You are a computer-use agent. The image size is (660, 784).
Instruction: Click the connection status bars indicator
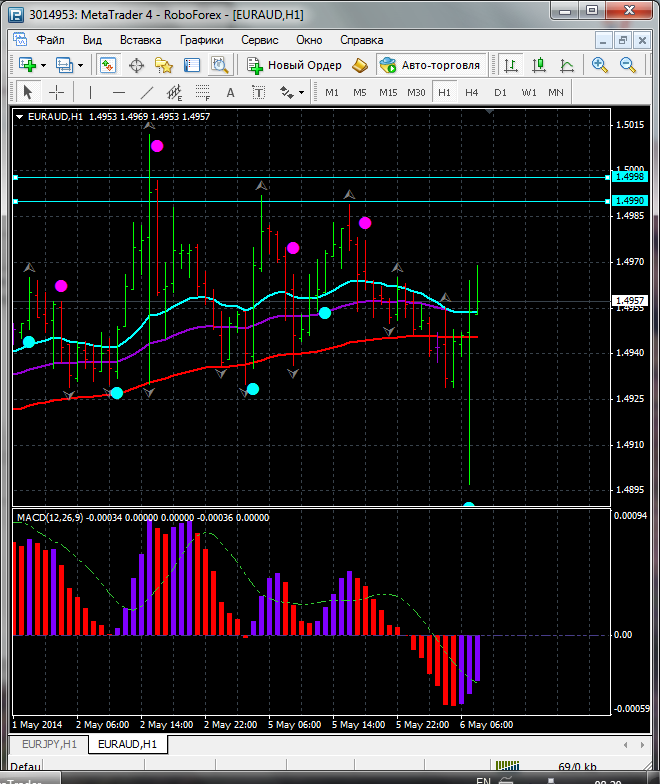[x=508, y=766]
